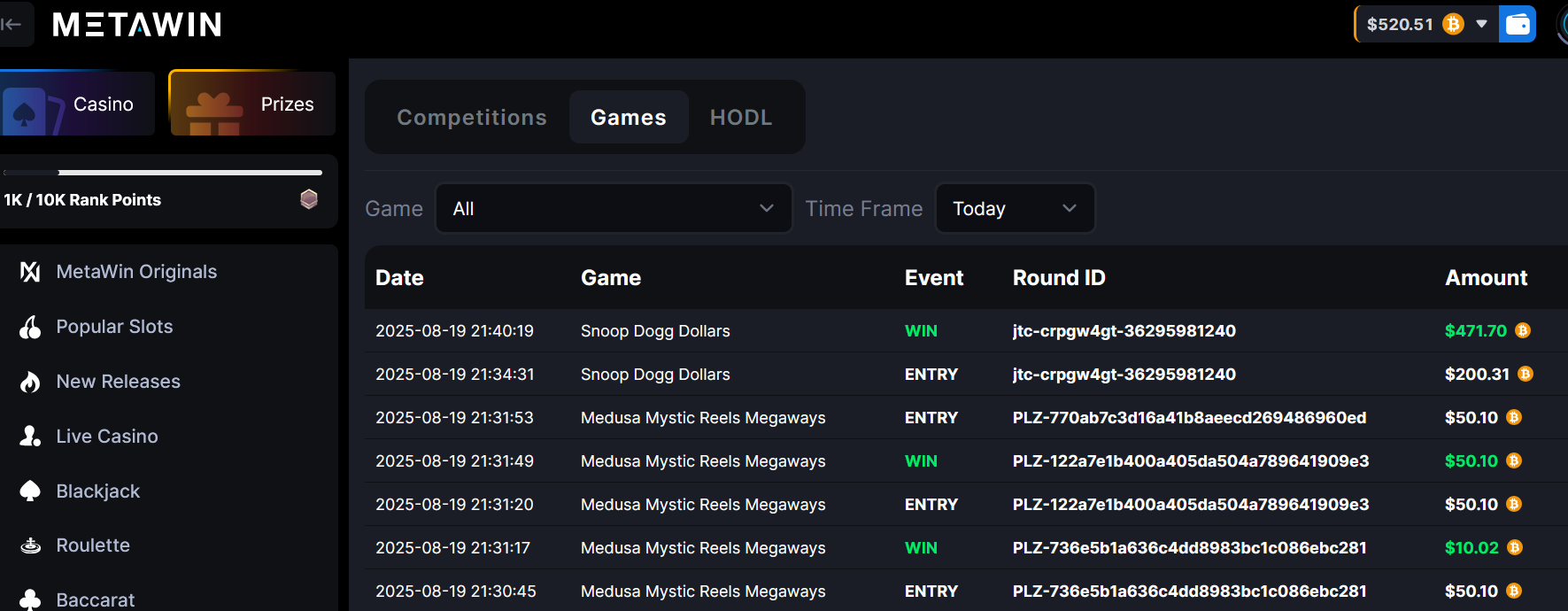Screen dimensions: 1568x611
Task: Open Popular Slots
Action: [x=114, y=327]
